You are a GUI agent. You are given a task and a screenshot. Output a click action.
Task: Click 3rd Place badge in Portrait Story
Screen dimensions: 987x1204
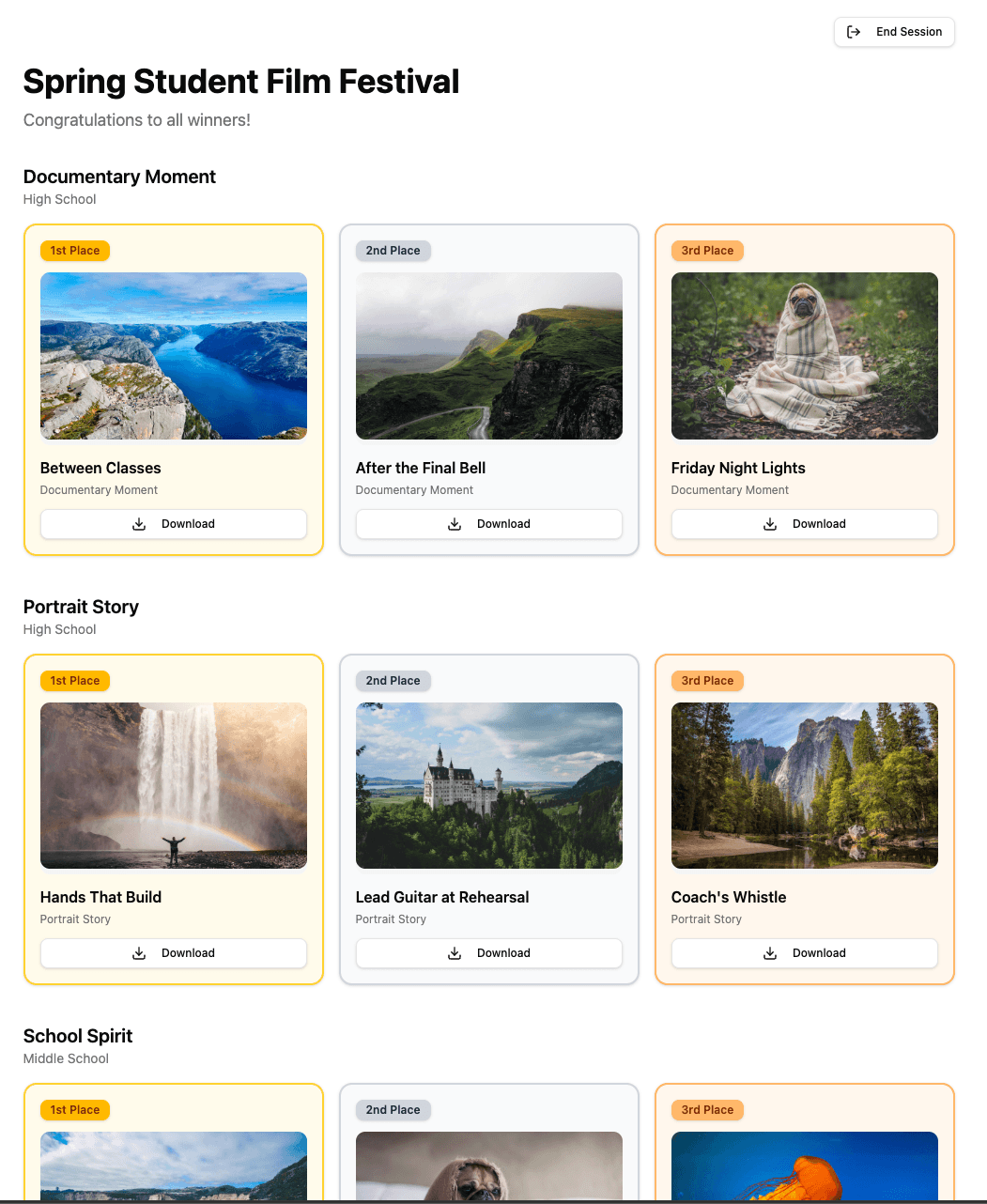(707, 681)
